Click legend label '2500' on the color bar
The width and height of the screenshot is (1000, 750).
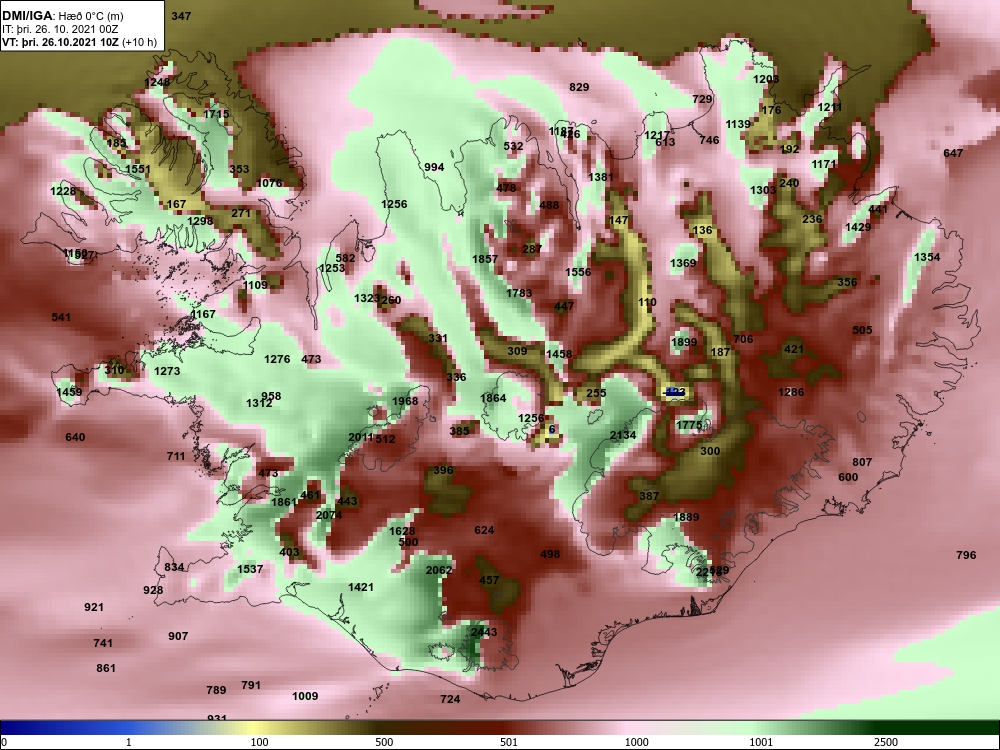pyautogui.click(x=886, y=742)
